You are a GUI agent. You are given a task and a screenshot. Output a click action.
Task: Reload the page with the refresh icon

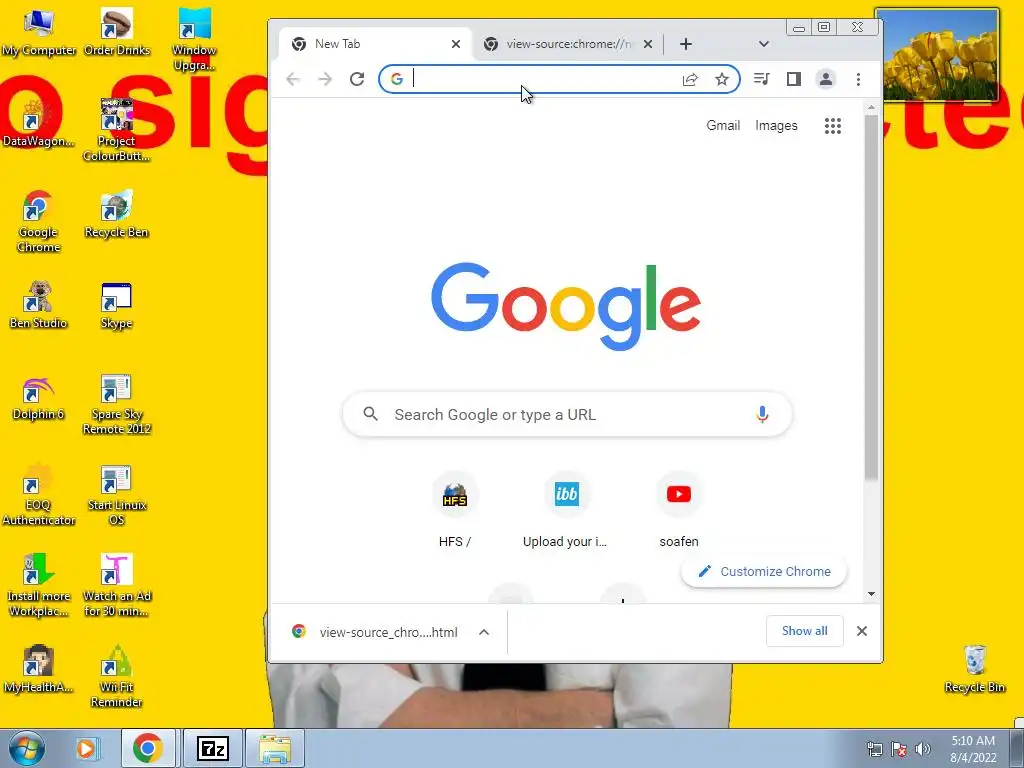357,79
